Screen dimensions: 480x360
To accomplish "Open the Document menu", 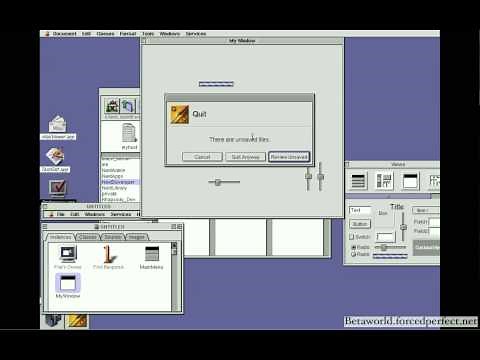I will pos(65,34).
